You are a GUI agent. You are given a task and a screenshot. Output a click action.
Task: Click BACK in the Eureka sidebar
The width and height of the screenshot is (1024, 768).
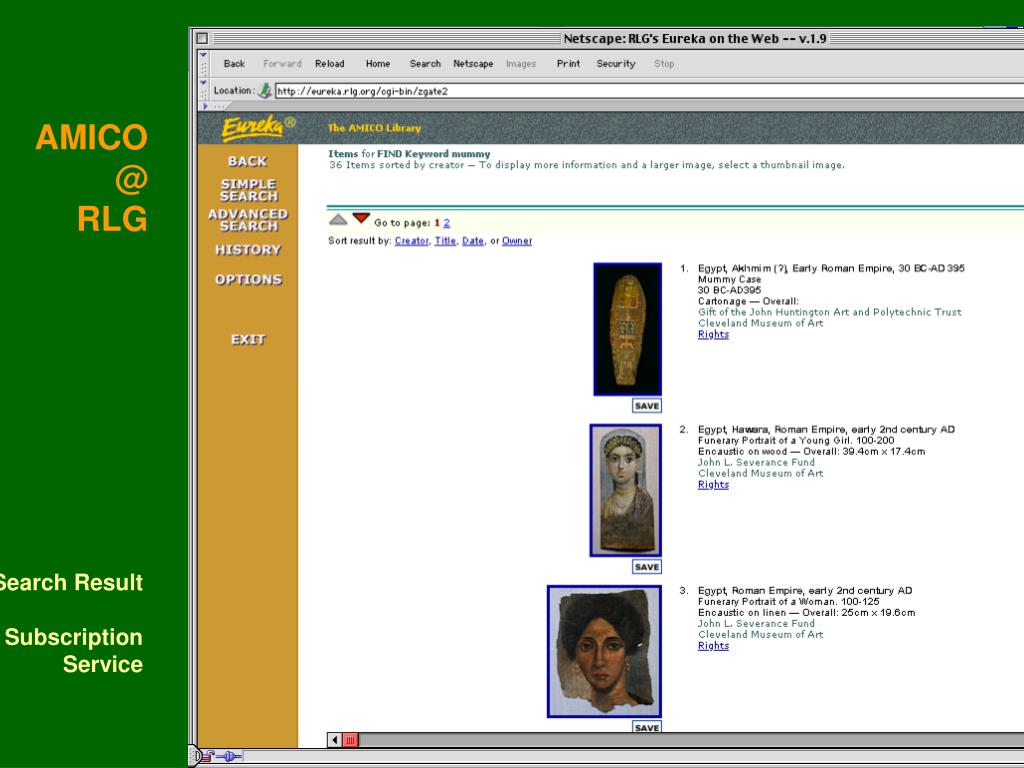[248, 161]
